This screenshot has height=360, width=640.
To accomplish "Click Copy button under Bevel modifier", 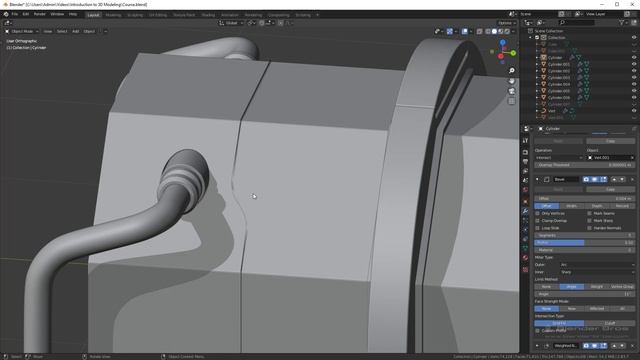I will (x=611, y=189).
